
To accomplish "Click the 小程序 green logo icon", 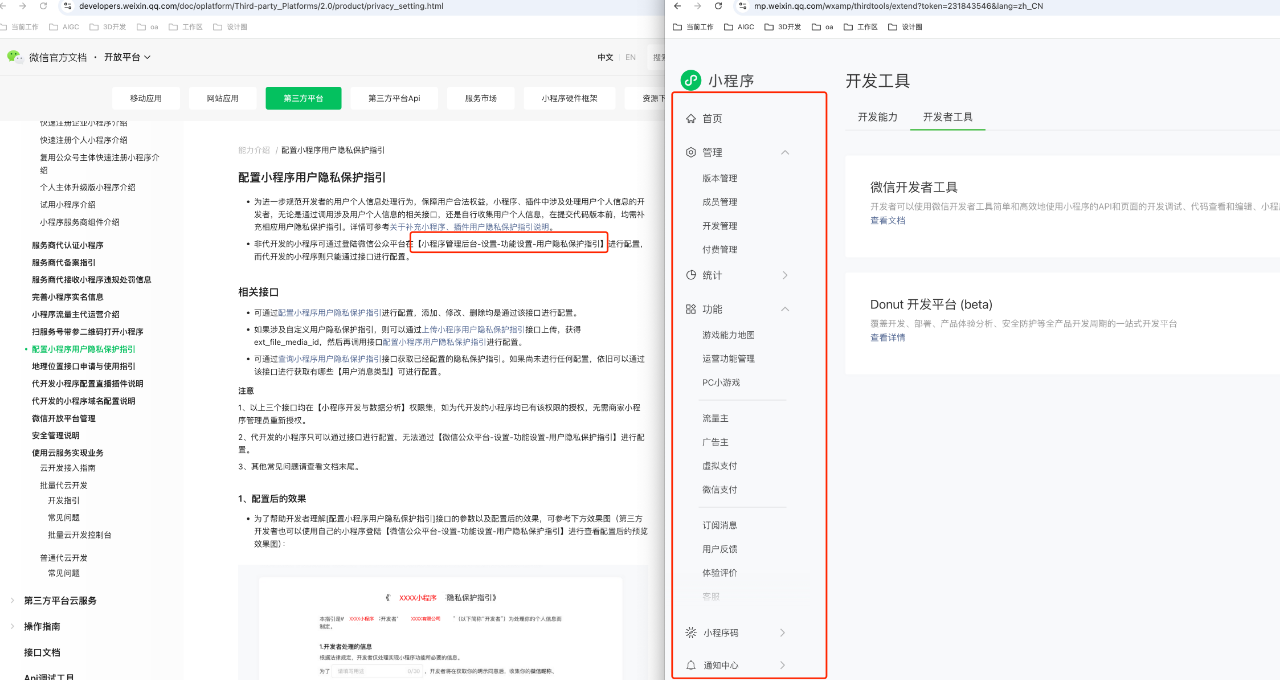I will click(691, 80).
